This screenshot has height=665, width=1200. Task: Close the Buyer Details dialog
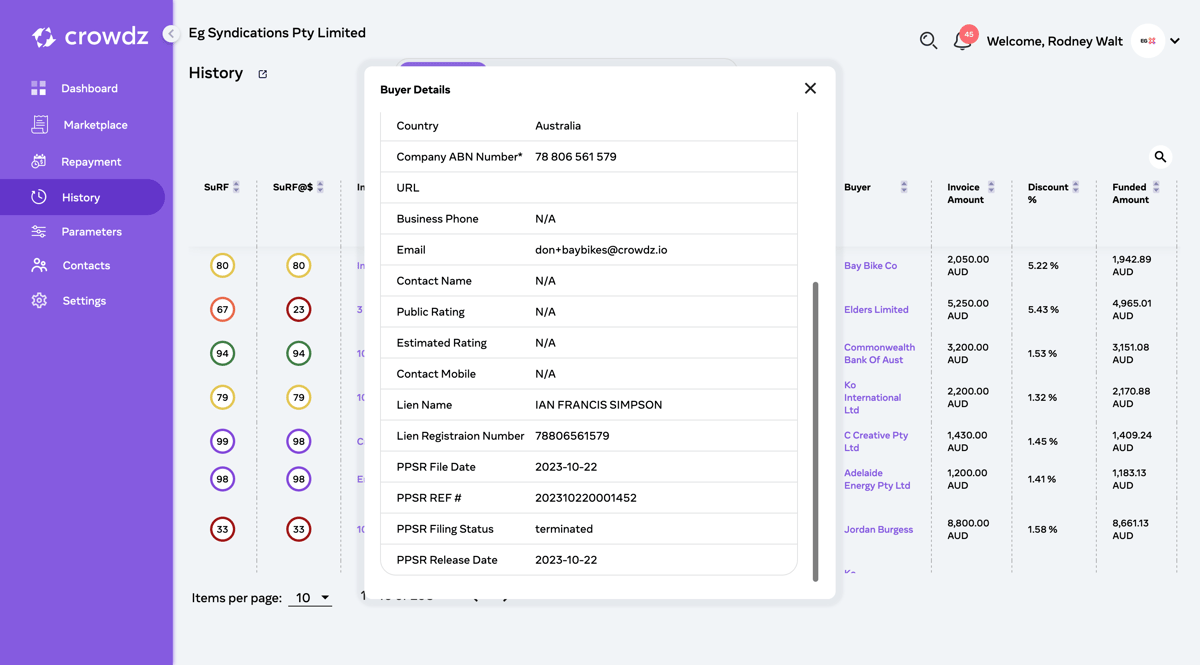coord(810,88)
